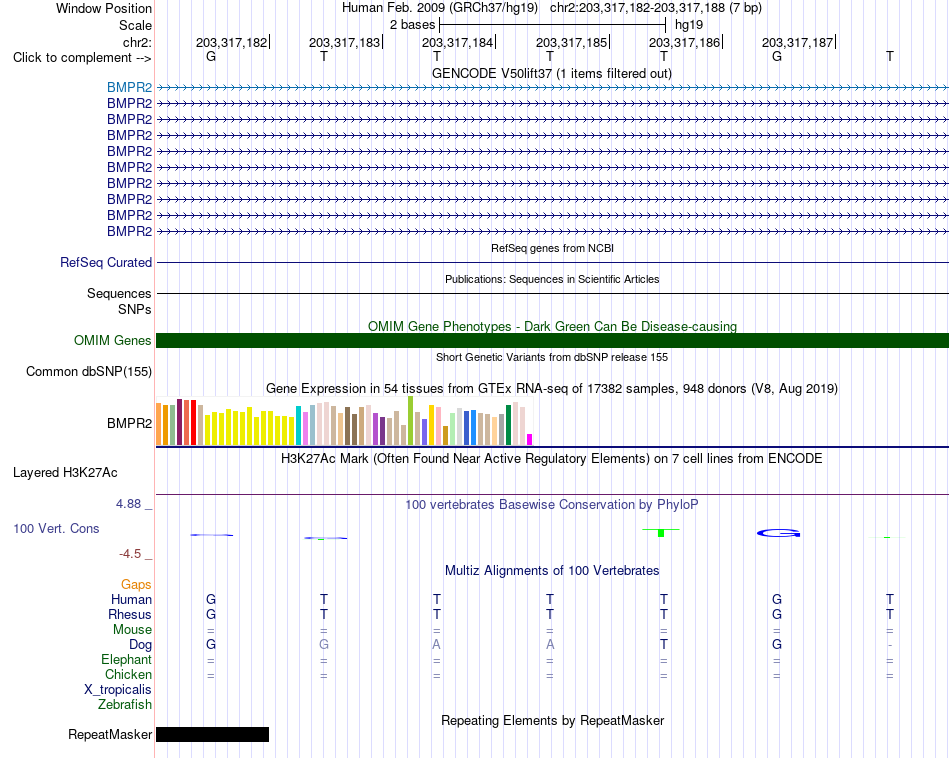Click the Common dbSNP(155) track label
The height and width of the screenshot is (758, 950).
89,371
